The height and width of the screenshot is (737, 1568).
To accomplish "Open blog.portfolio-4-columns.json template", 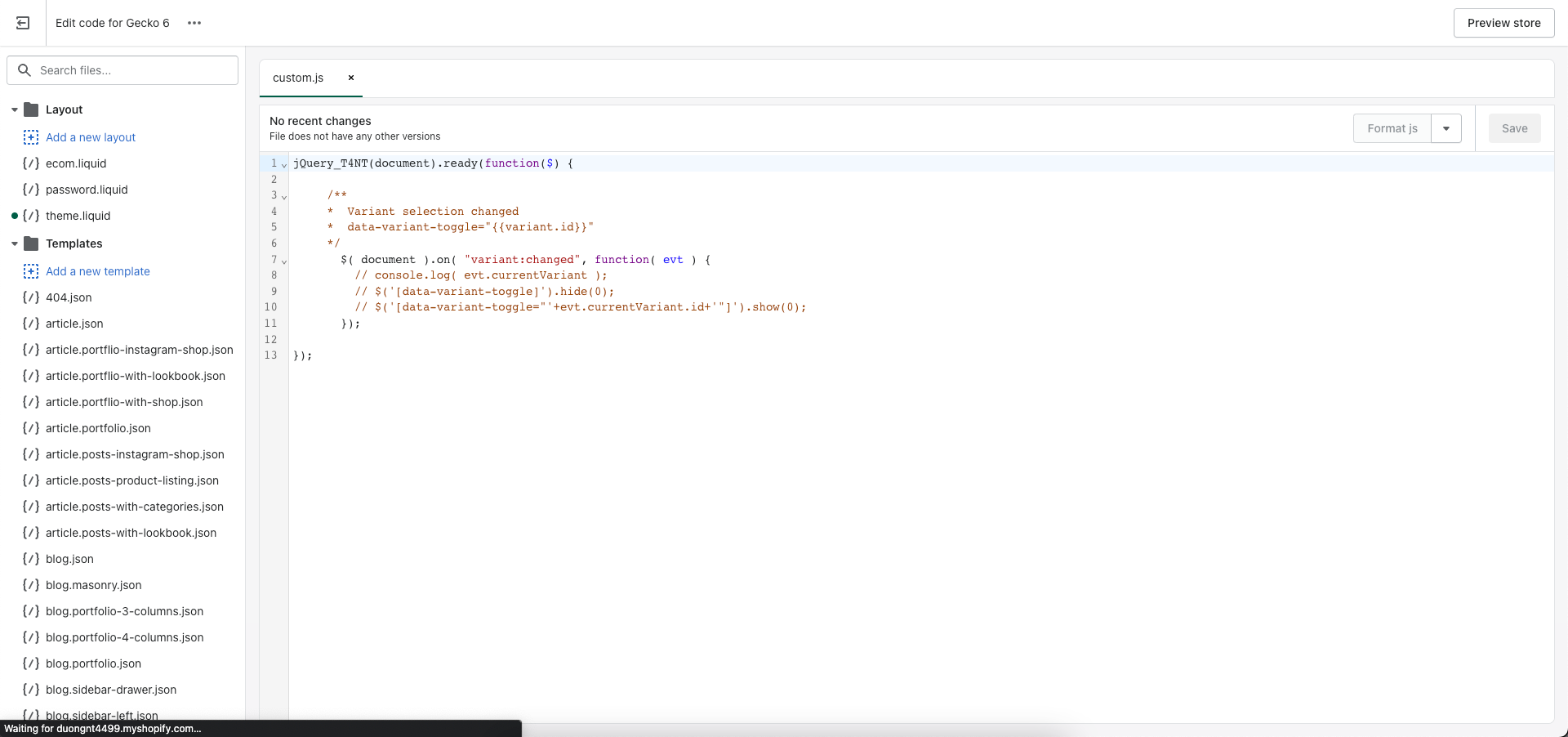I will coord(124,637).
